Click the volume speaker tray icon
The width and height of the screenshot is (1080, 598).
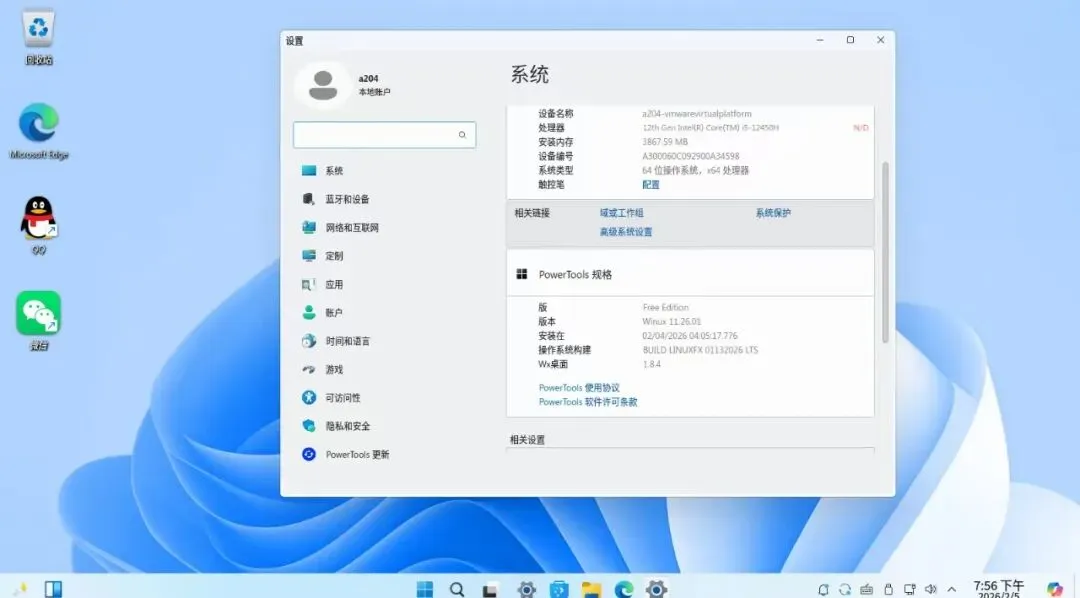tap(931, 590)
